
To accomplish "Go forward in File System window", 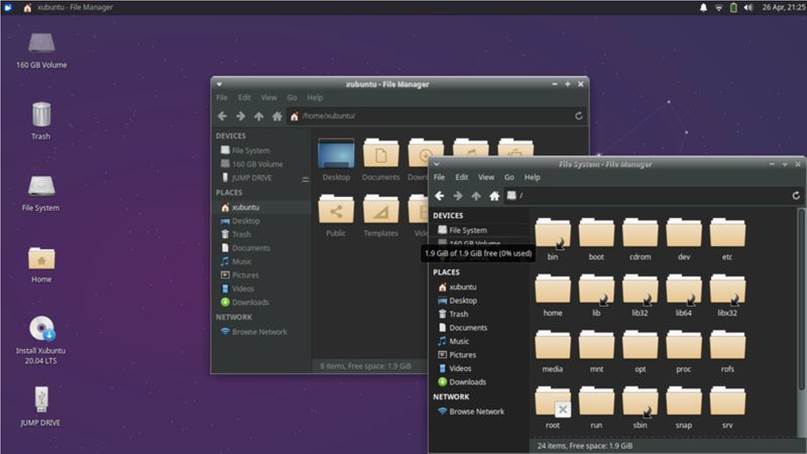I will coord(458,196).
